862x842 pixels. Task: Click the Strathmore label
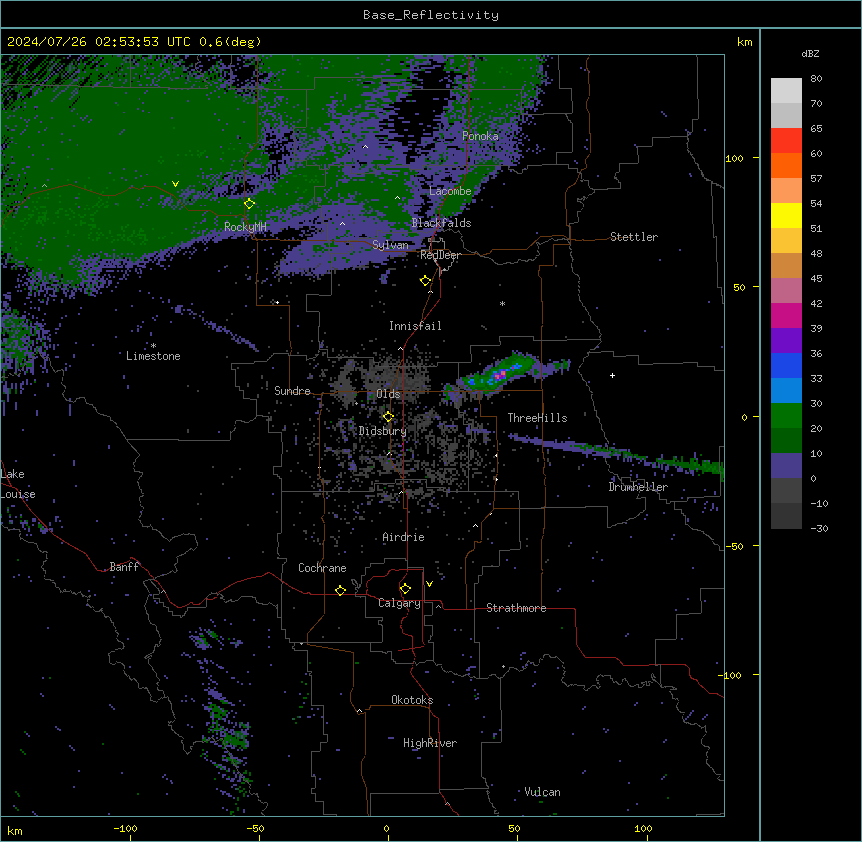(x=516, y=608)
